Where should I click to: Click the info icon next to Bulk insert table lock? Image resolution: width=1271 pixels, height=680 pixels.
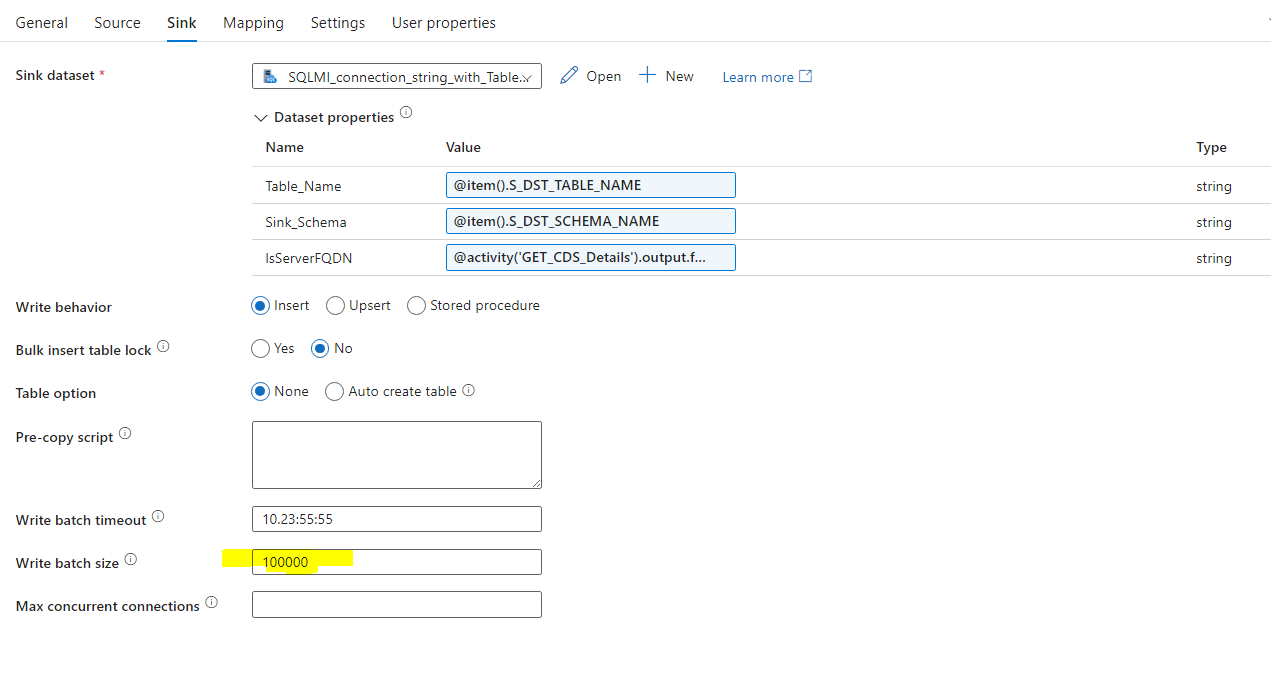pos(164,346)
